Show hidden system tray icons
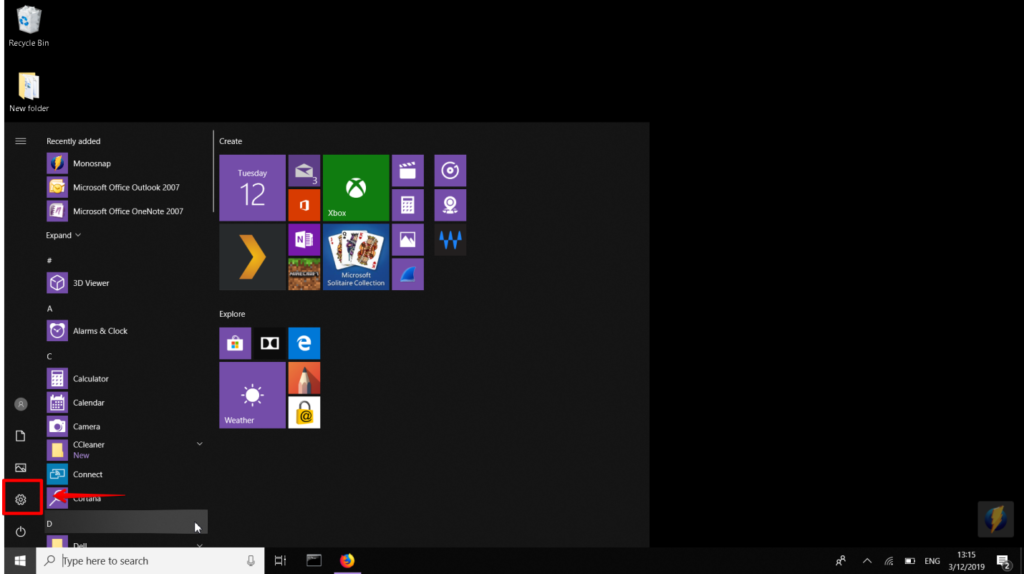Image resolution: width=1024 pixels, height=574 pixels. tap(867, 561)
